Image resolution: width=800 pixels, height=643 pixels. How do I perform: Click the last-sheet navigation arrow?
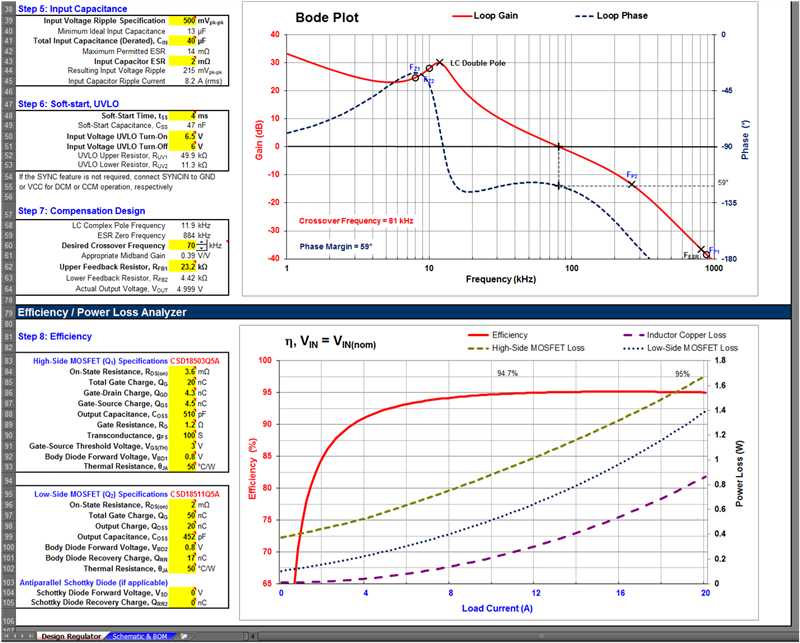32,636
